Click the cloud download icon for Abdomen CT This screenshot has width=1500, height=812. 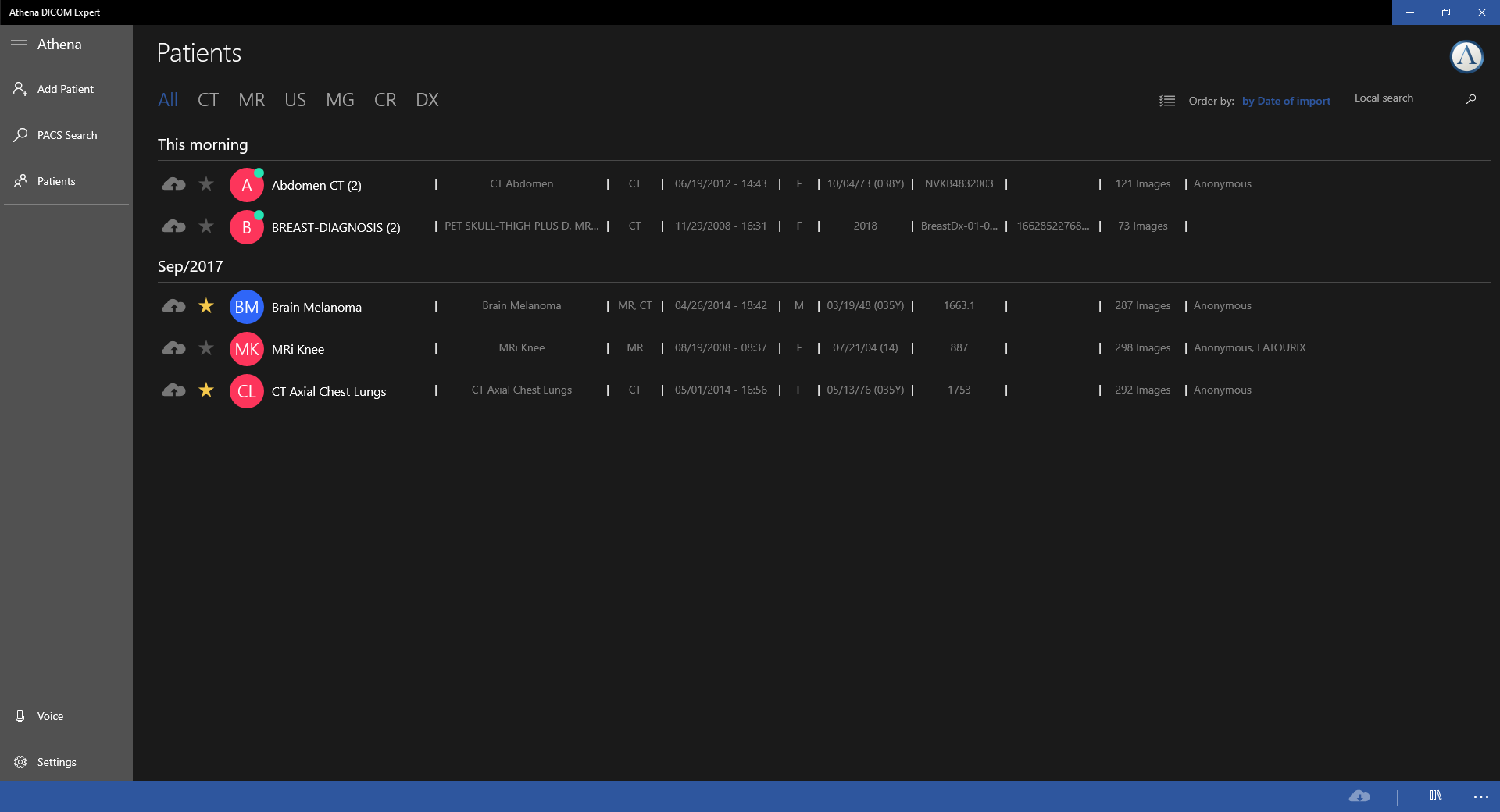coord(173,184)
